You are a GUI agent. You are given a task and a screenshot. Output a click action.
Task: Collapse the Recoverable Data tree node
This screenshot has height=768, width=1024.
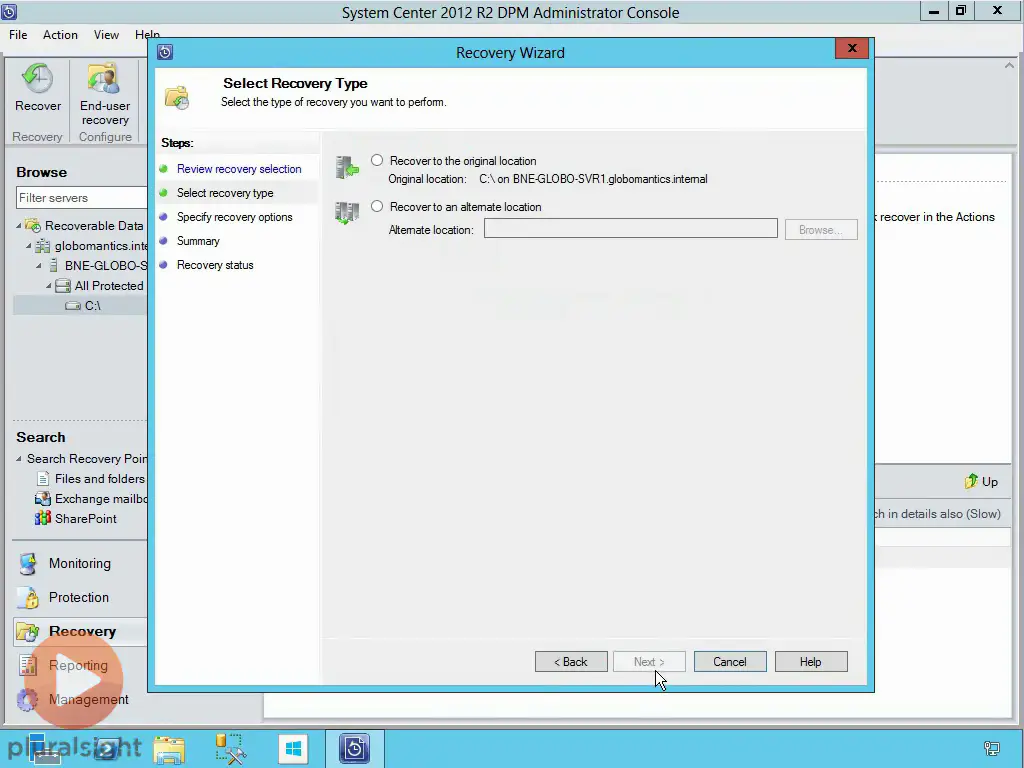pos(19,225)
